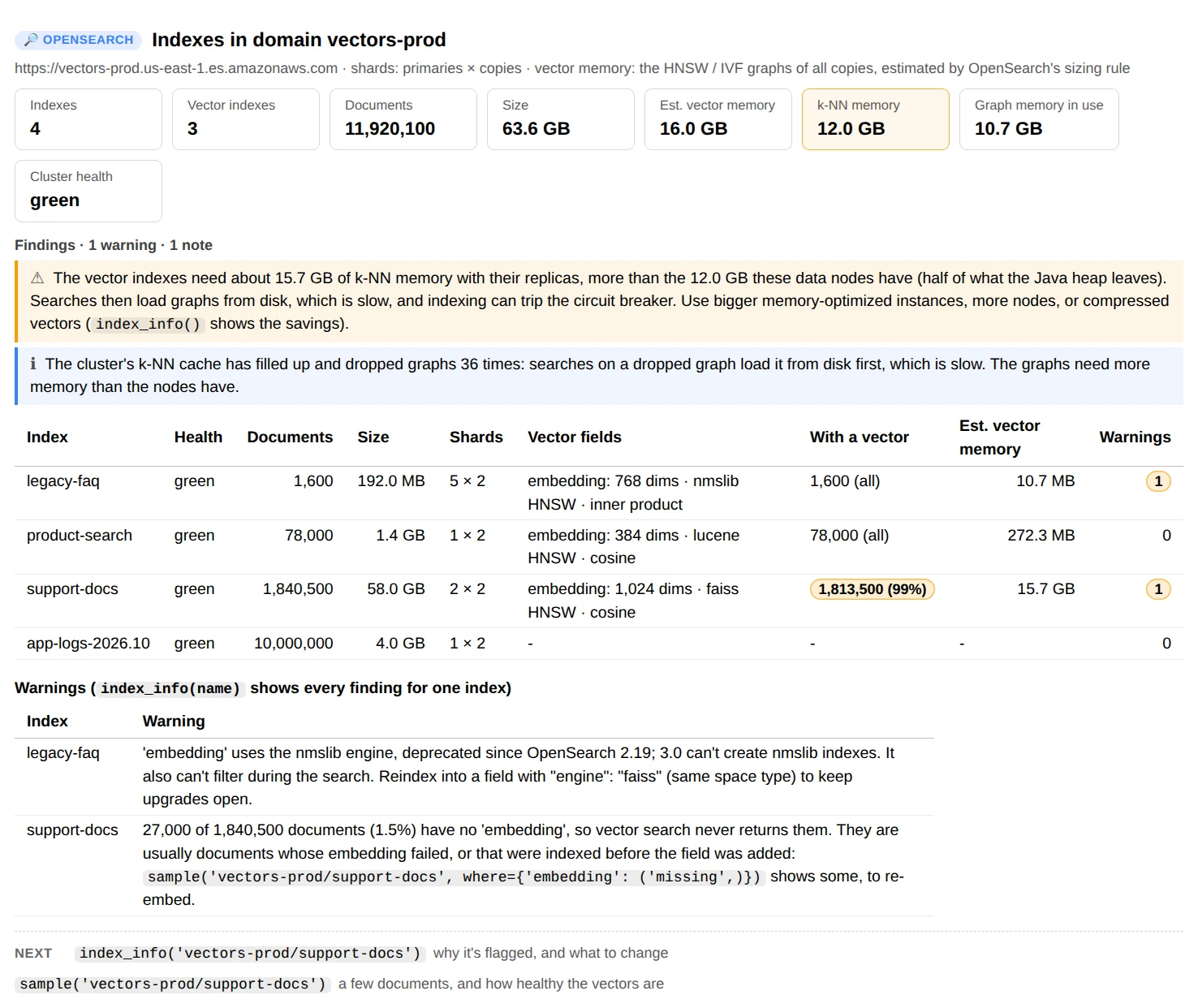Image resolution: width=1198 pixels, height=1008 pixels.
Task: Click the warning triangle icon in findings
Action: [37, 278]
